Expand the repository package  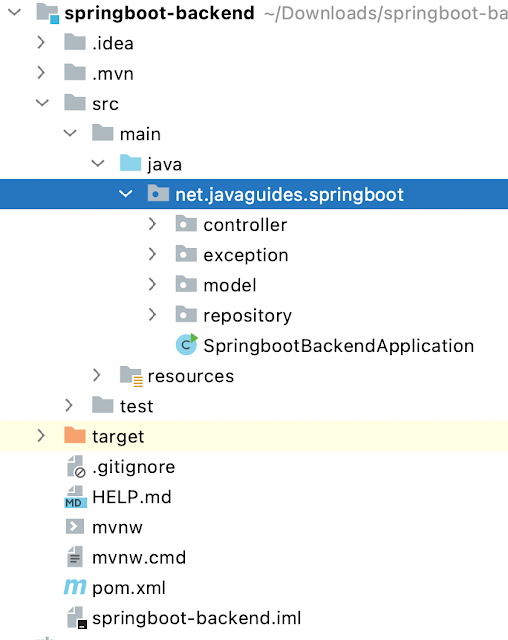[152, 314]
